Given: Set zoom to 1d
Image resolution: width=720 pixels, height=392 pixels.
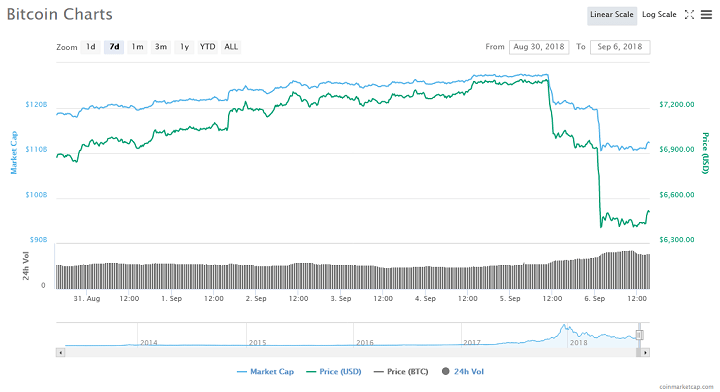Looking at the screenshot, I should click(x=90, y=47).
